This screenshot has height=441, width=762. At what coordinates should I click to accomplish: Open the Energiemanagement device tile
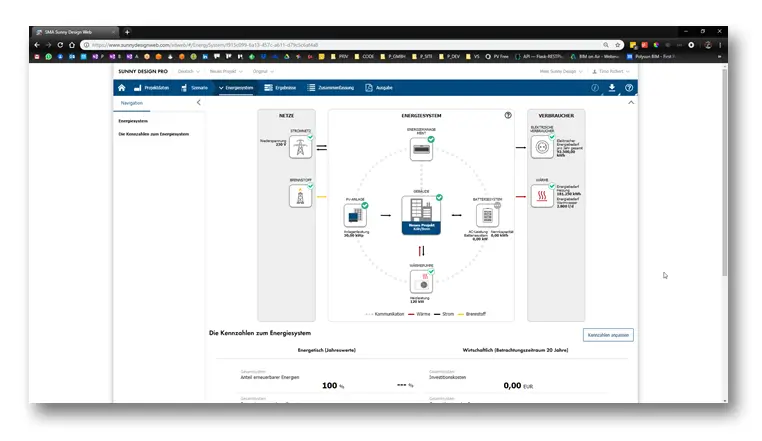[421, 149]
